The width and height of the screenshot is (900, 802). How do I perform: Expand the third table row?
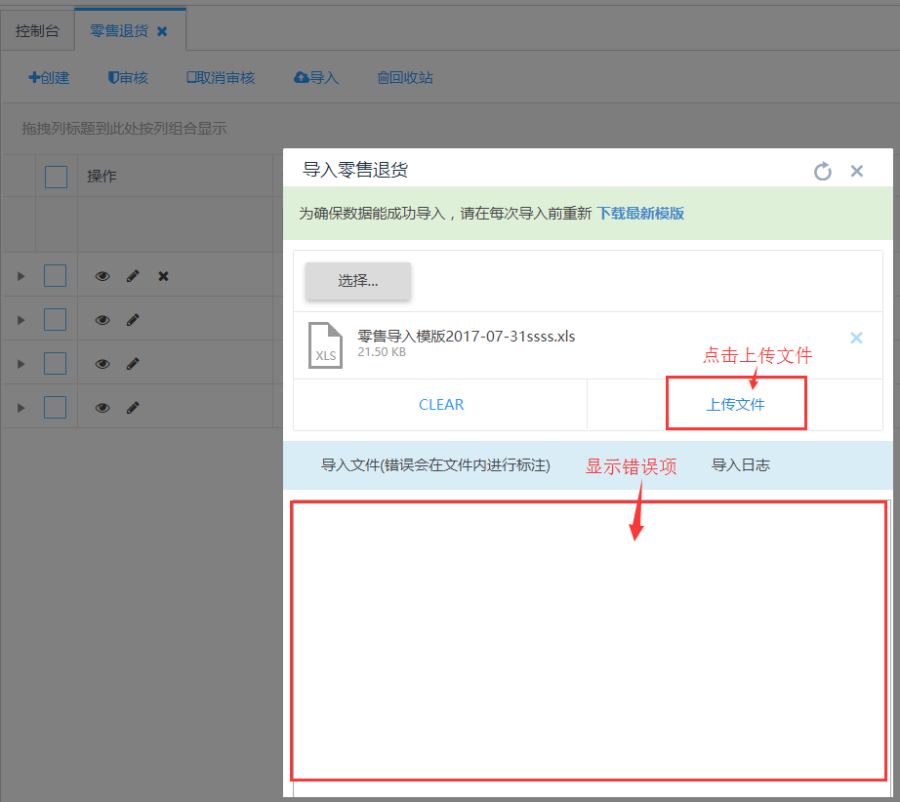[x=21, y=364]
